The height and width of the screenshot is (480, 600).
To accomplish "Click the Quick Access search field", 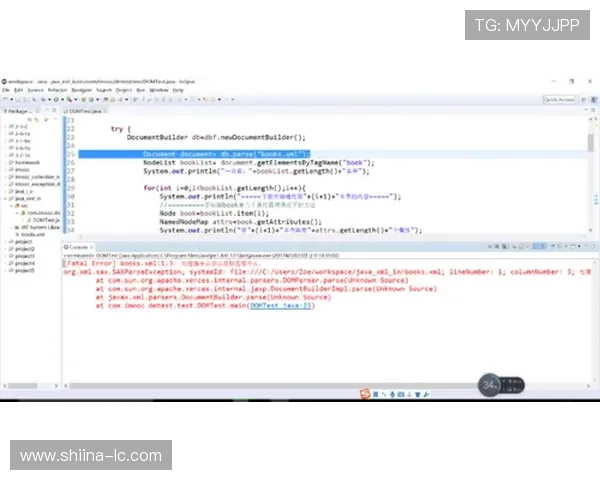I will (x=559, y=100).
